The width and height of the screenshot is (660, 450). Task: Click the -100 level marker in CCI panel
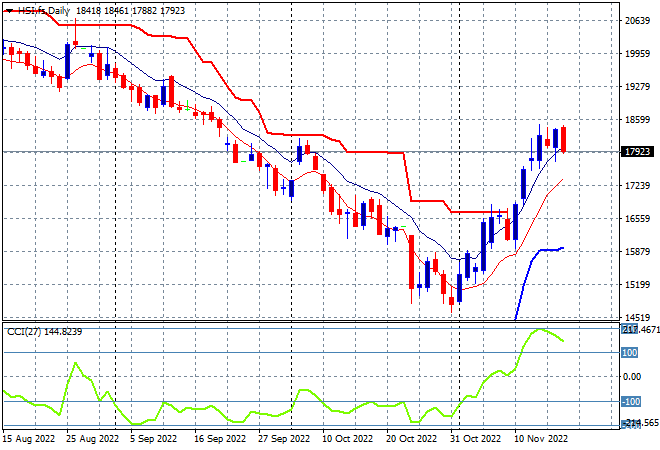click(x=631, y=402)
